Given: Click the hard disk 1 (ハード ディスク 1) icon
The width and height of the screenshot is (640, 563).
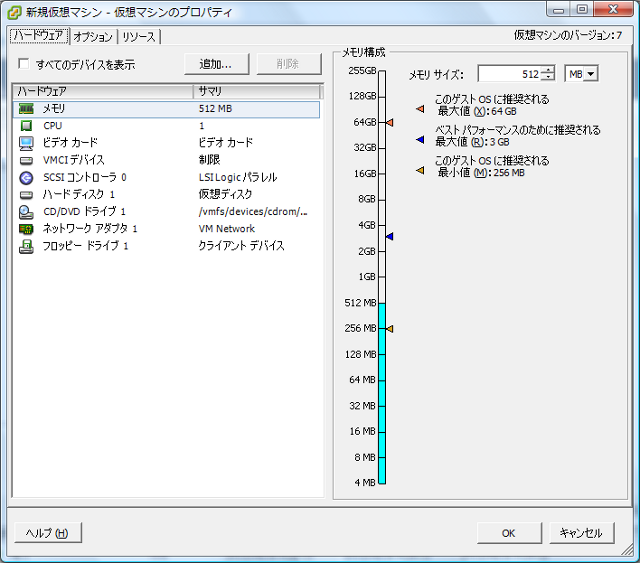Looking at the screenshot, I should coord(27,195).
